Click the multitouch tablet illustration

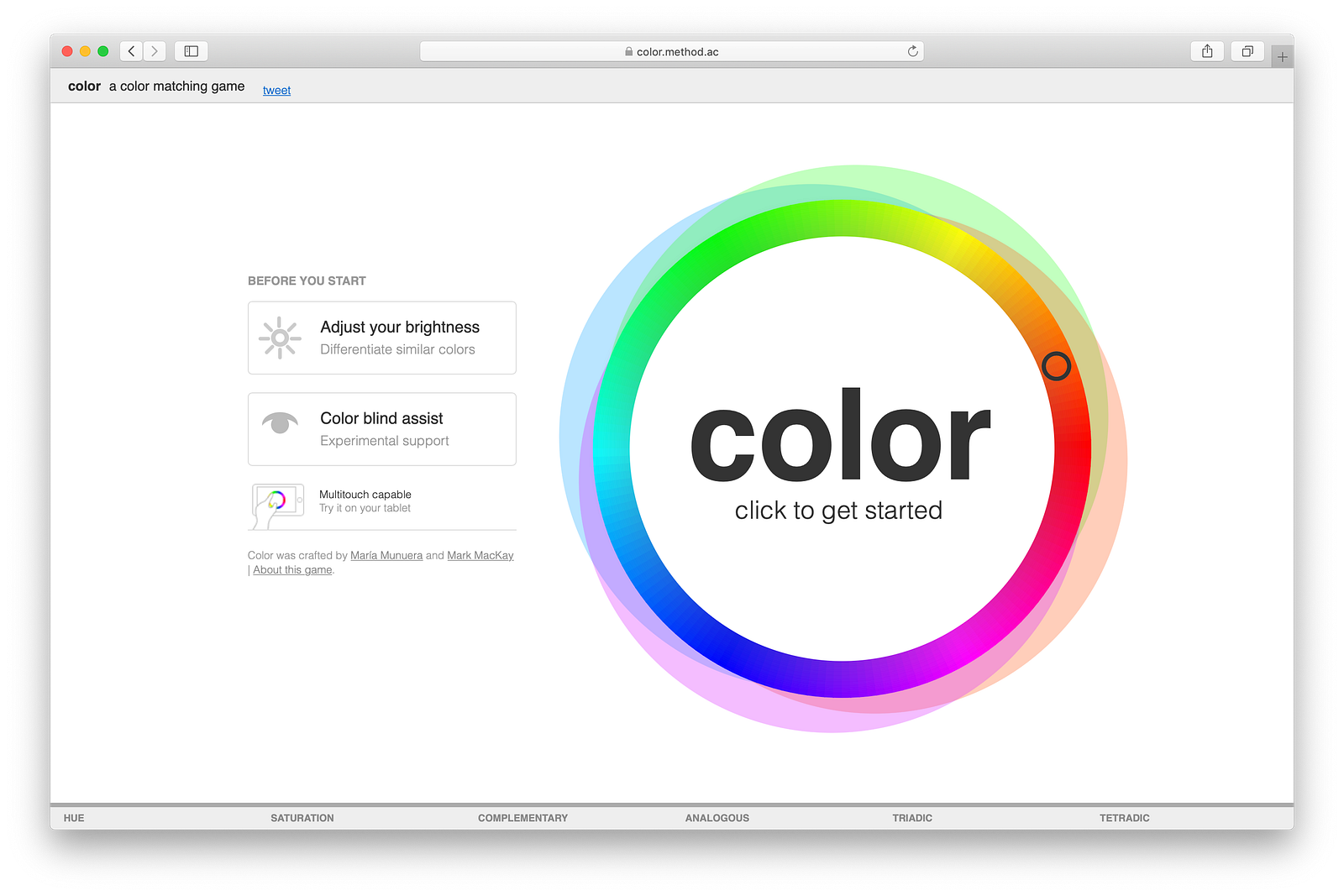[x=277, y=506]
